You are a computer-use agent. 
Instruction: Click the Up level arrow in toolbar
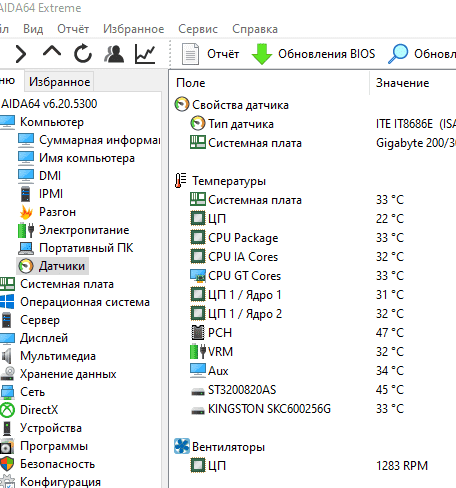coord(52,52)
